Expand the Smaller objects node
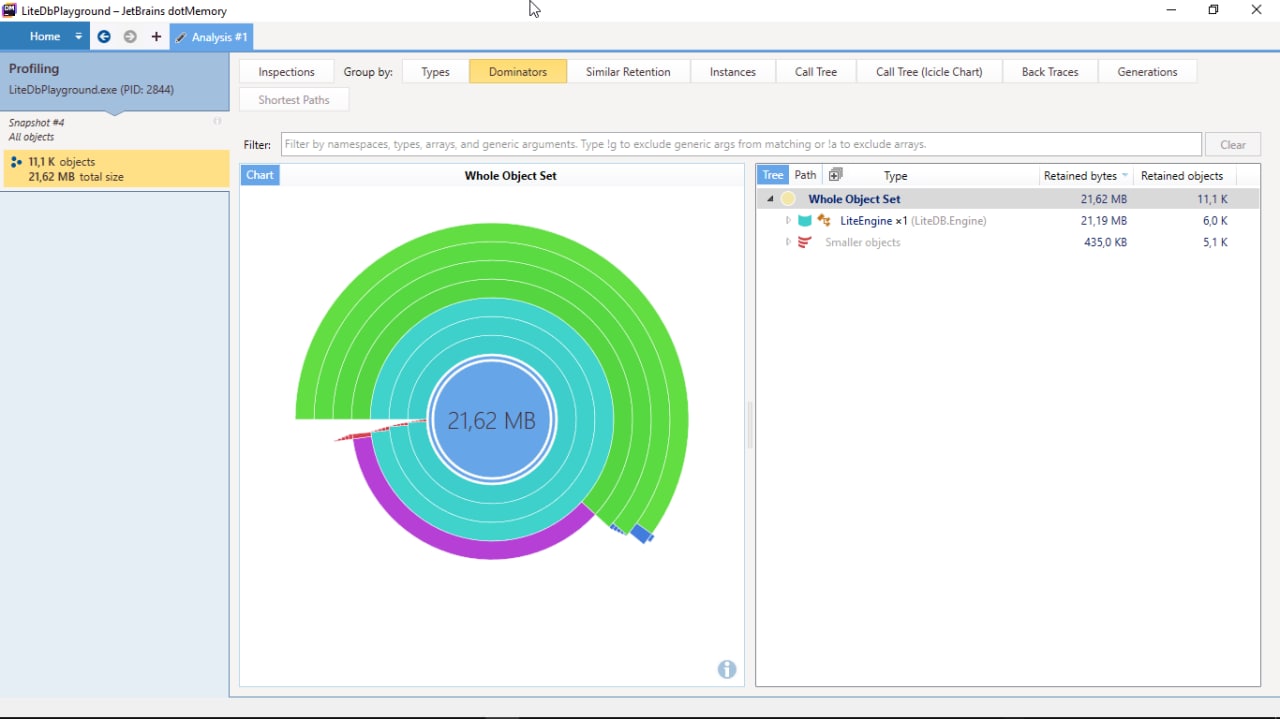Viewport: 1280px width, 719px height. [x=788, y=243]
